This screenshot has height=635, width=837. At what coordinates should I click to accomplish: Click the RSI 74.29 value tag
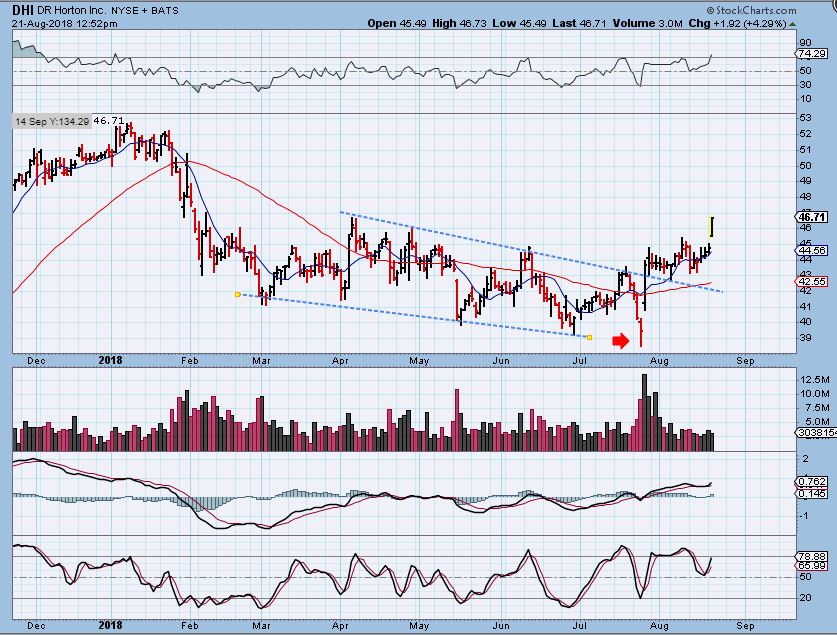pos(812,54)
